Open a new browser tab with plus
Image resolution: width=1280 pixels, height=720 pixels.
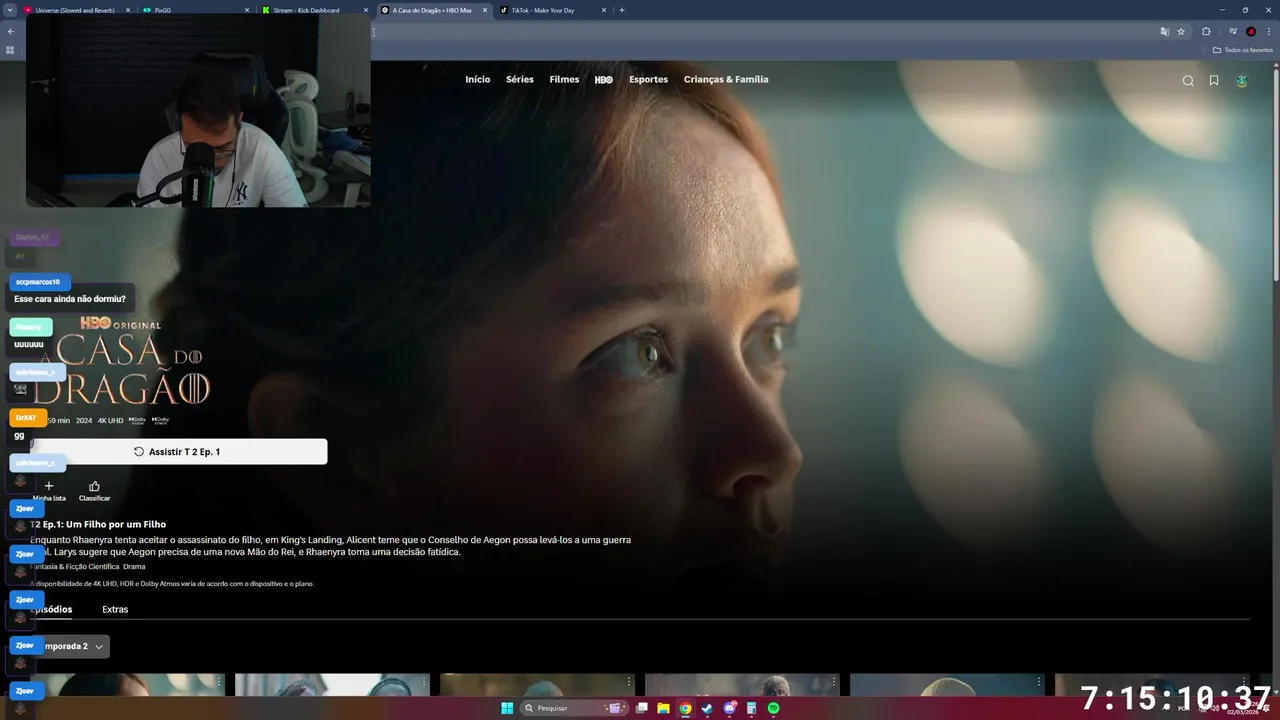click(622, 10)
